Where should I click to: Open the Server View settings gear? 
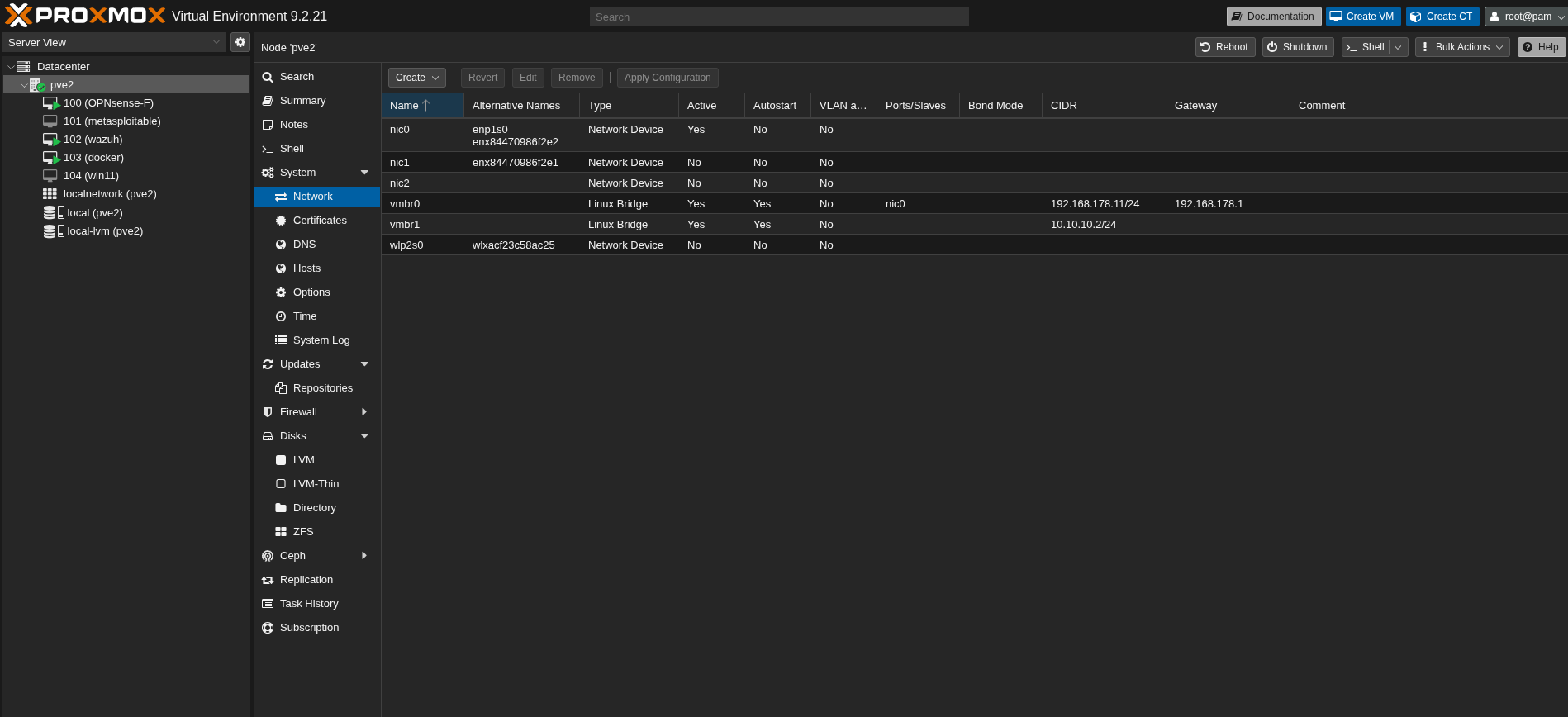click(240, 42)
